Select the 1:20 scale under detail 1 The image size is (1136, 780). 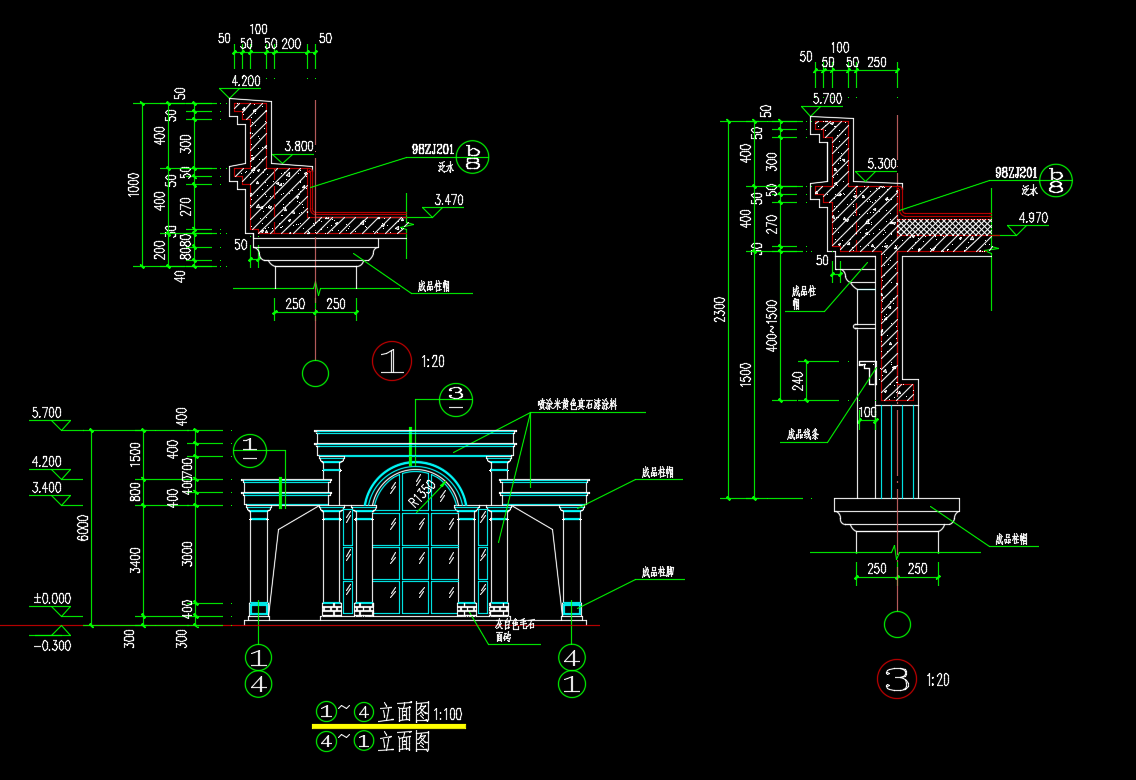433,361
